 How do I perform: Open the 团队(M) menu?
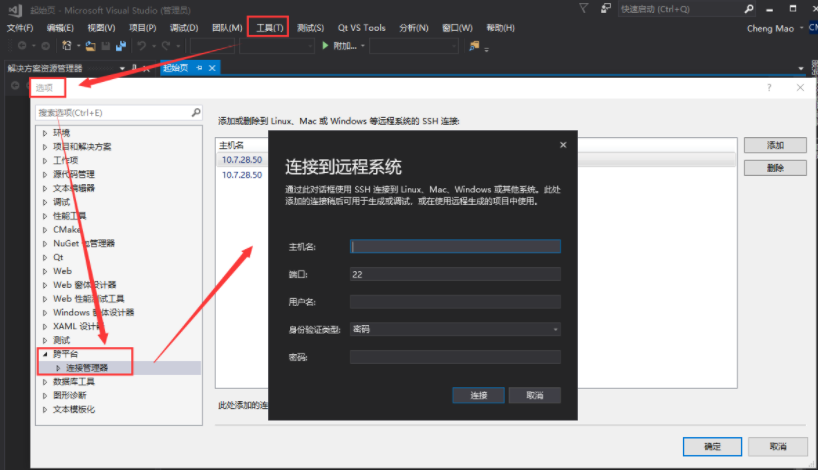pos(227,28)
